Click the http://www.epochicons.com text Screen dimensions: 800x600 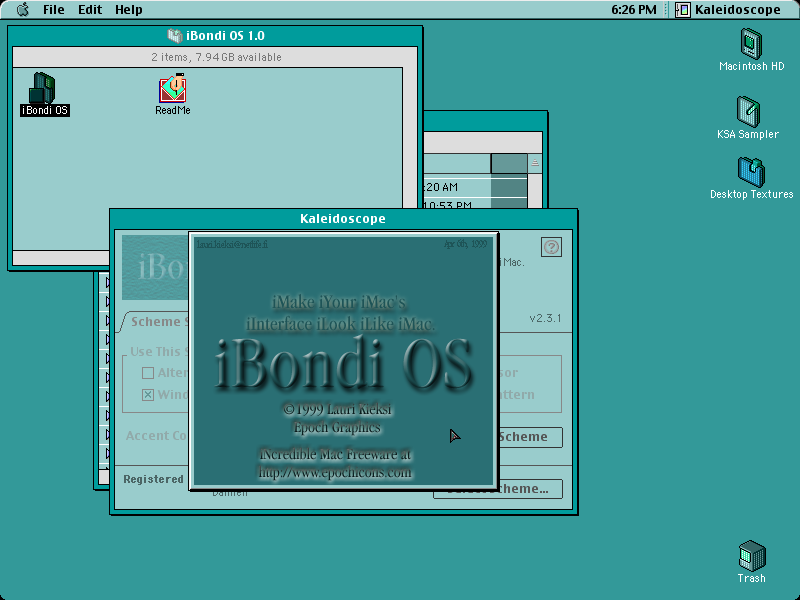[335, 472]
